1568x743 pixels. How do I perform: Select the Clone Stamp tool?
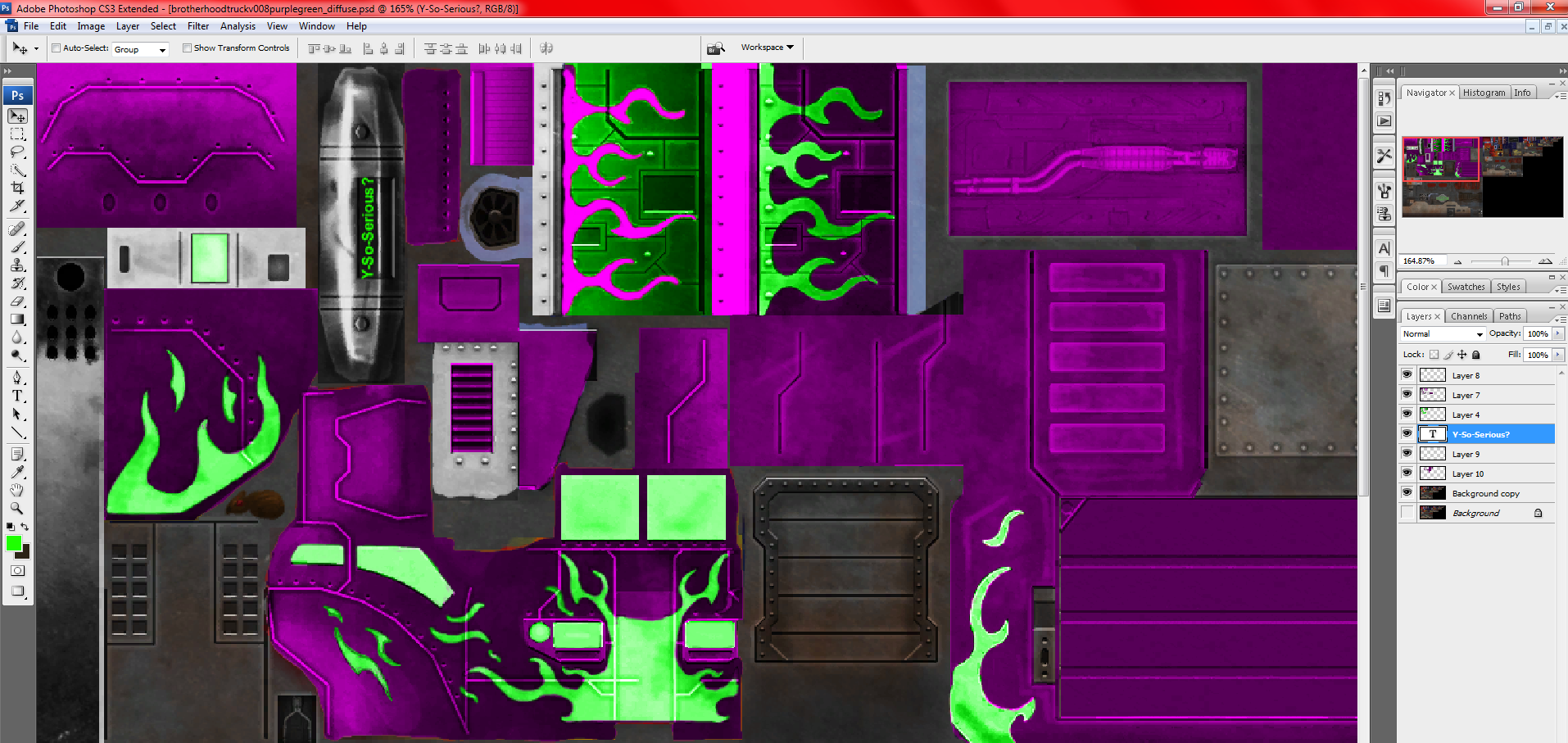click(17, 265)
